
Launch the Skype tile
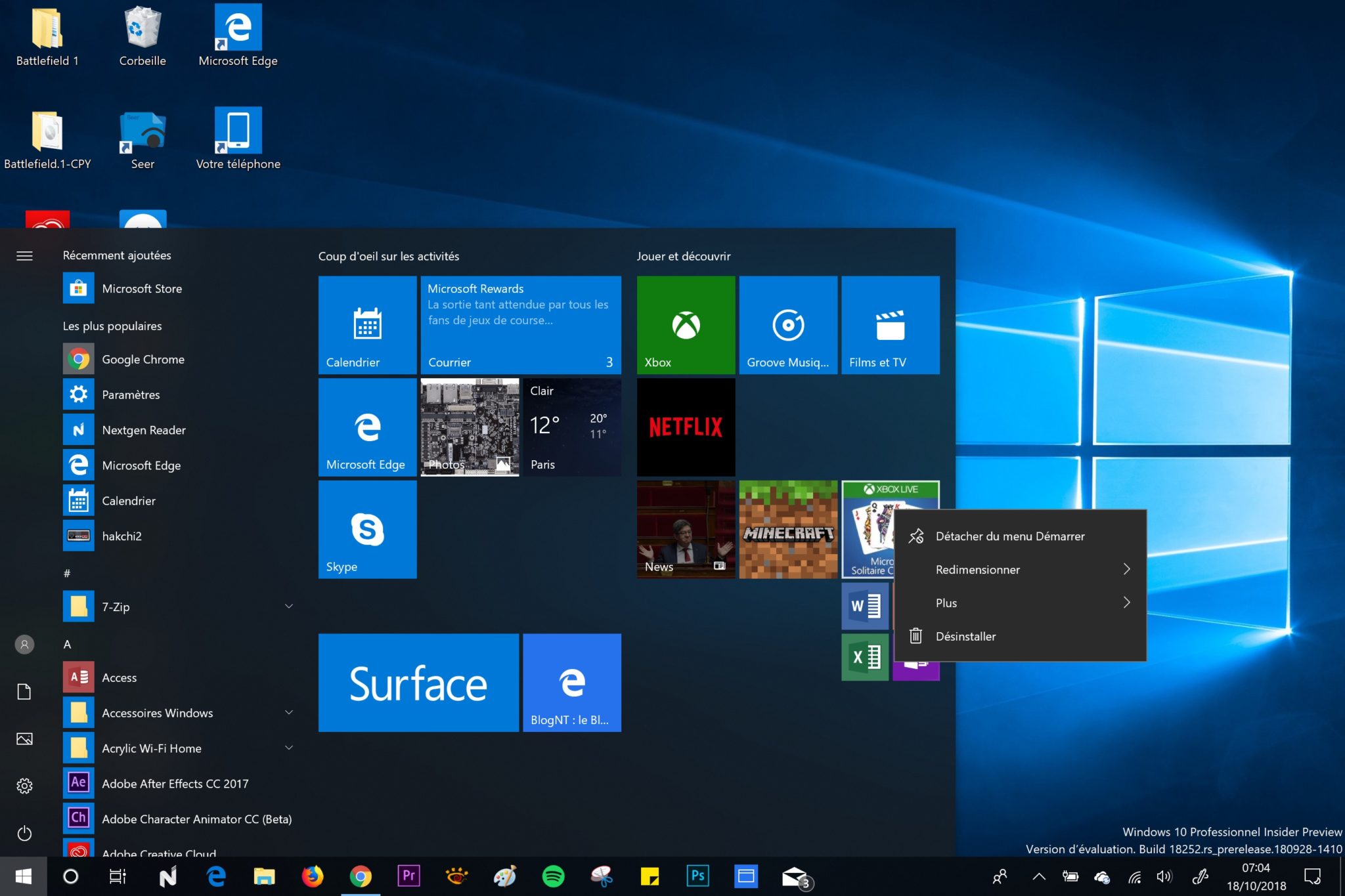click(367, 530)
